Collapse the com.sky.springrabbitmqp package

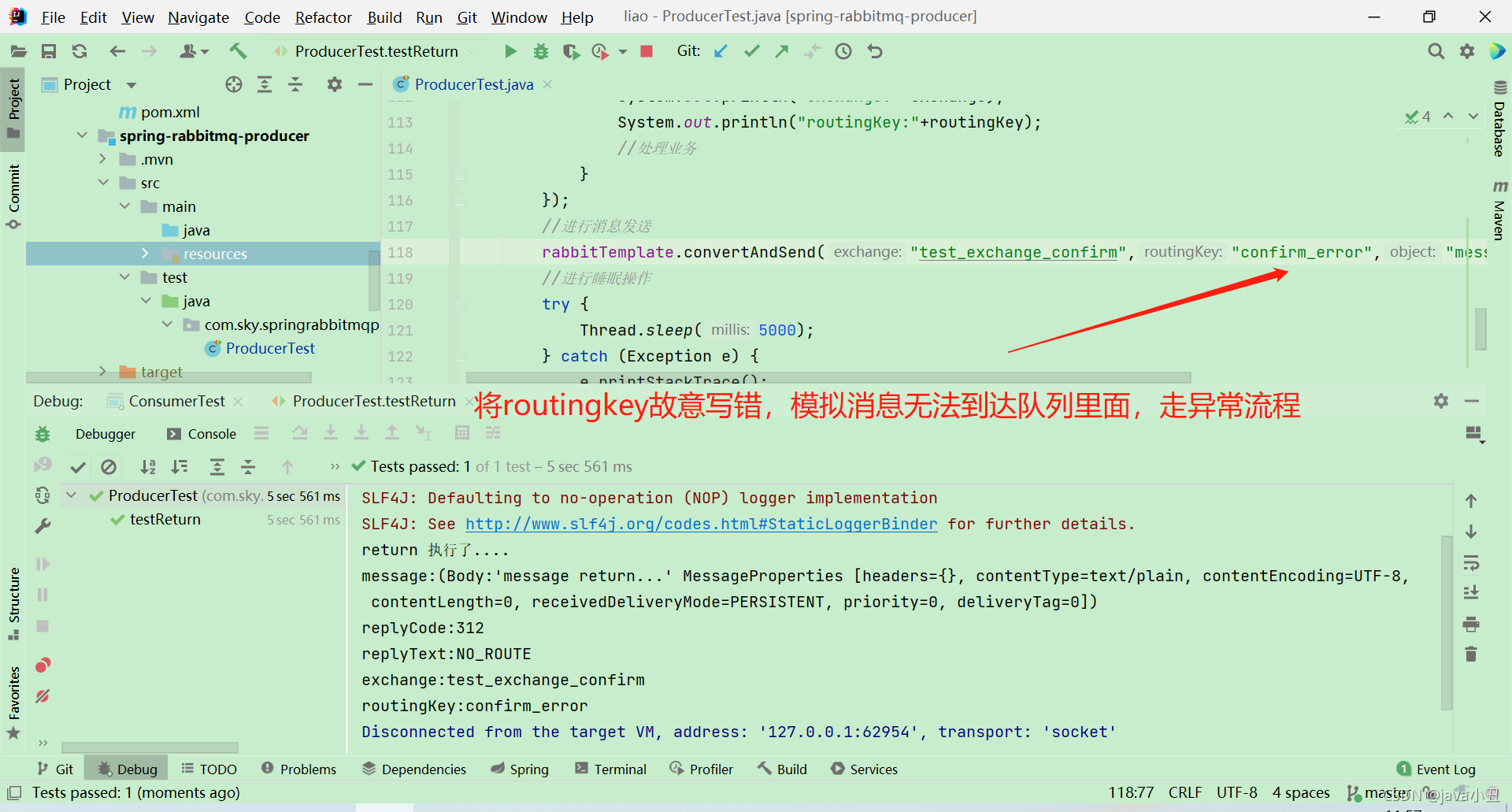click(167, 324)
